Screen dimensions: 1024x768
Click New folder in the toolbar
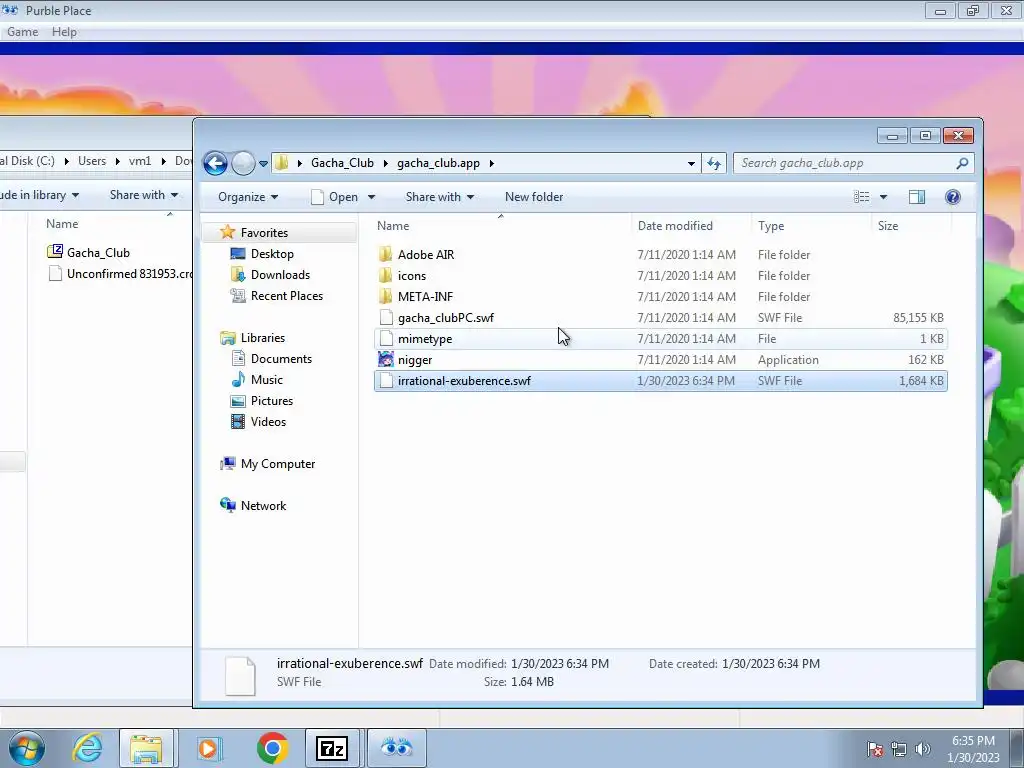click(534, 197)
